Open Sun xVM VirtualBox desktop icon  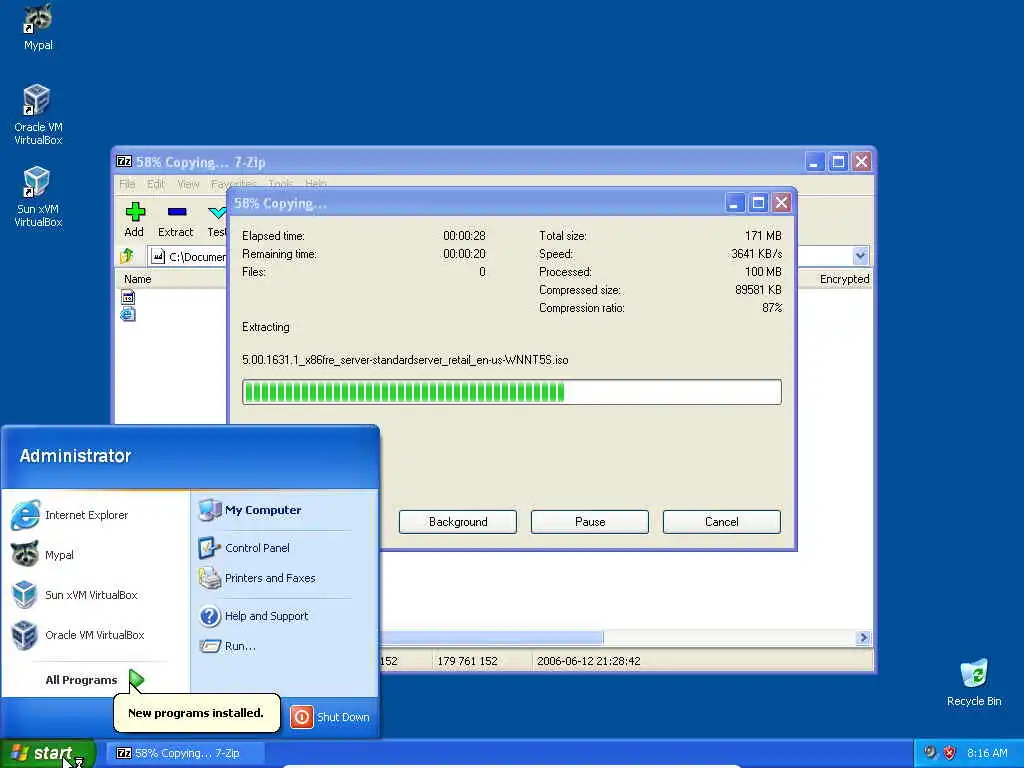38,196
